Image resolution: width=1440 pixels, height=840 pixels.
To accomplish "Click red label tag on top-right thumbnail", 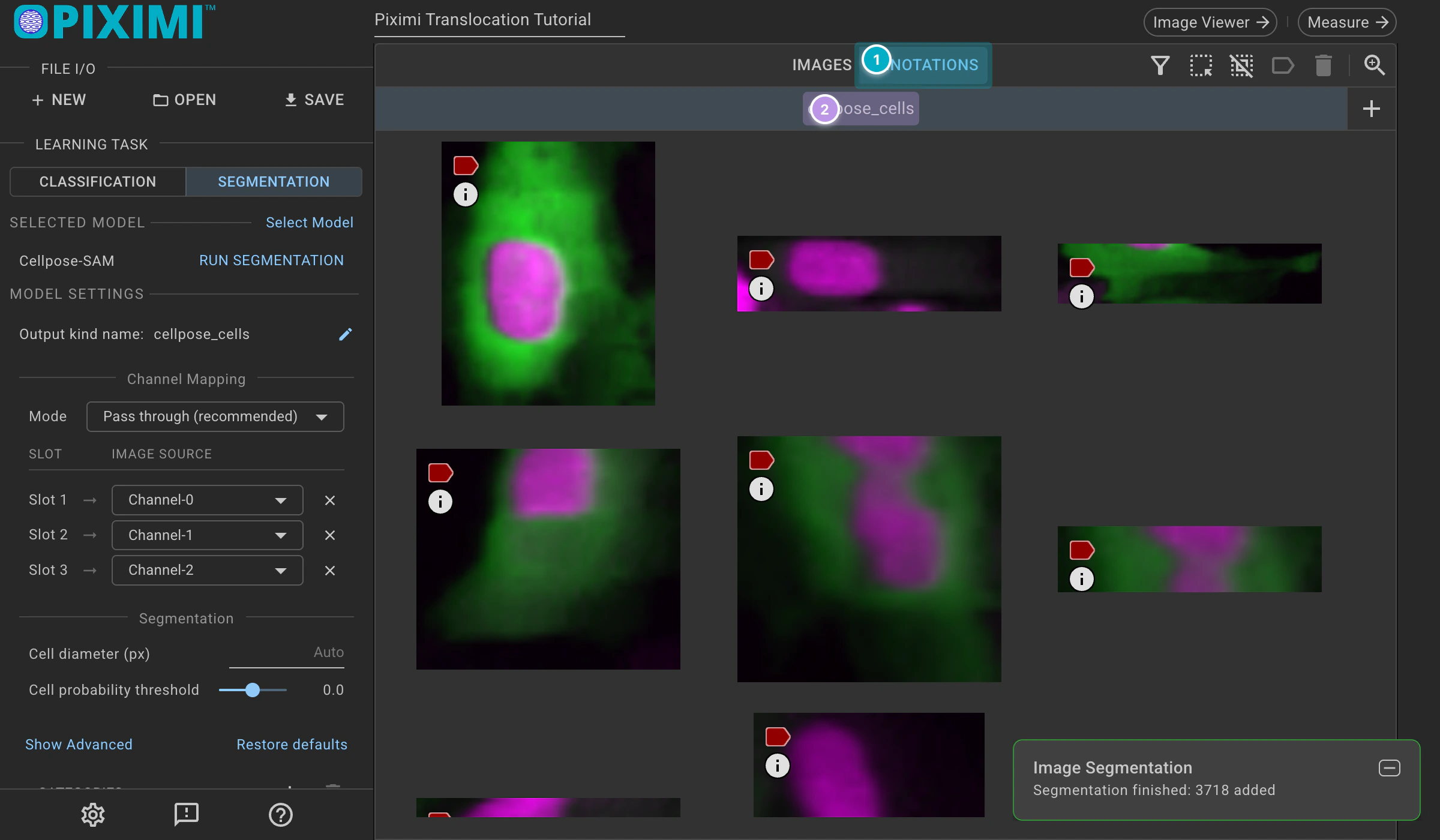I will point(1082,268).
